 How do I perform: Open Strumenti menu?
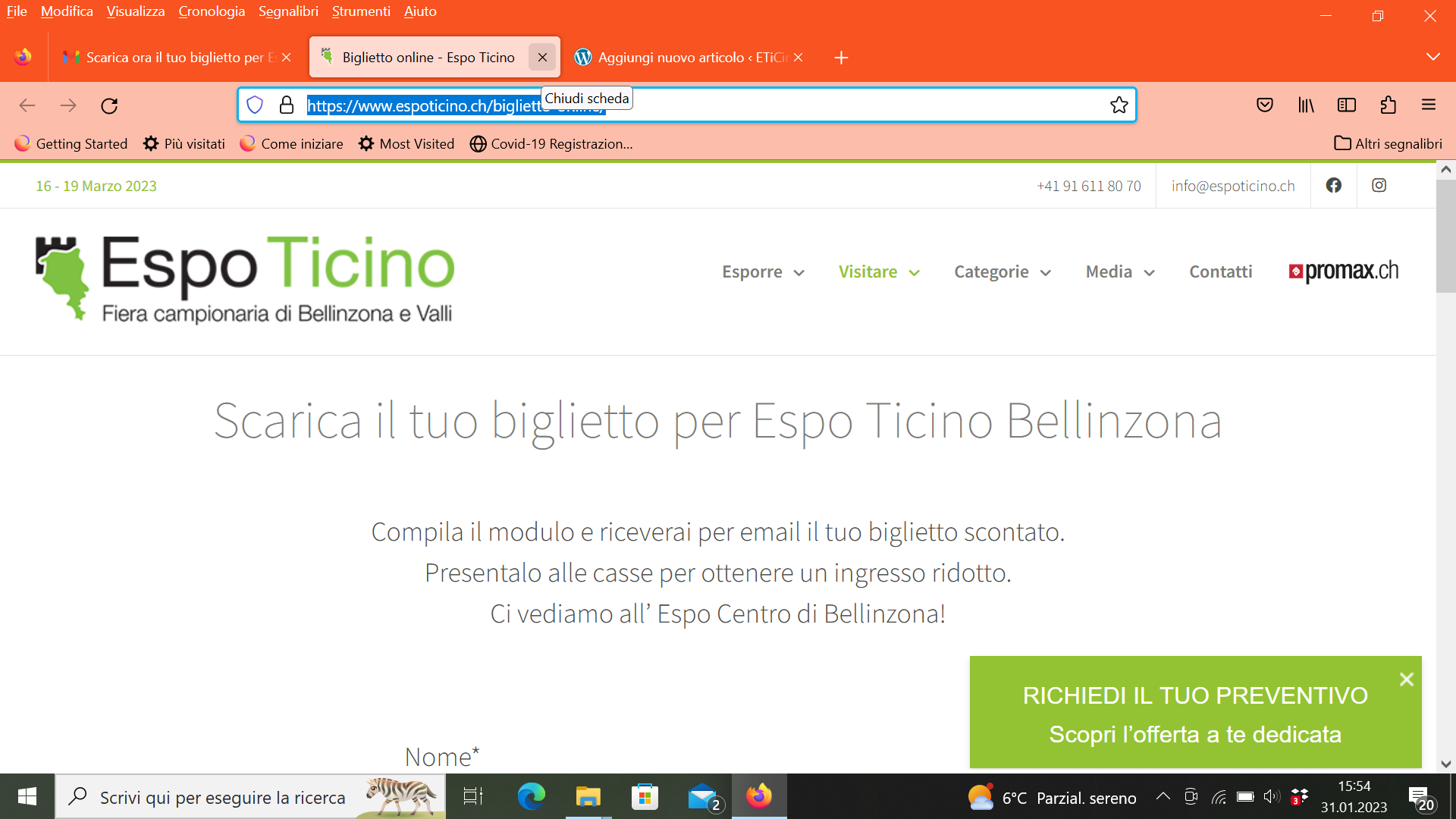click(361, 11)
